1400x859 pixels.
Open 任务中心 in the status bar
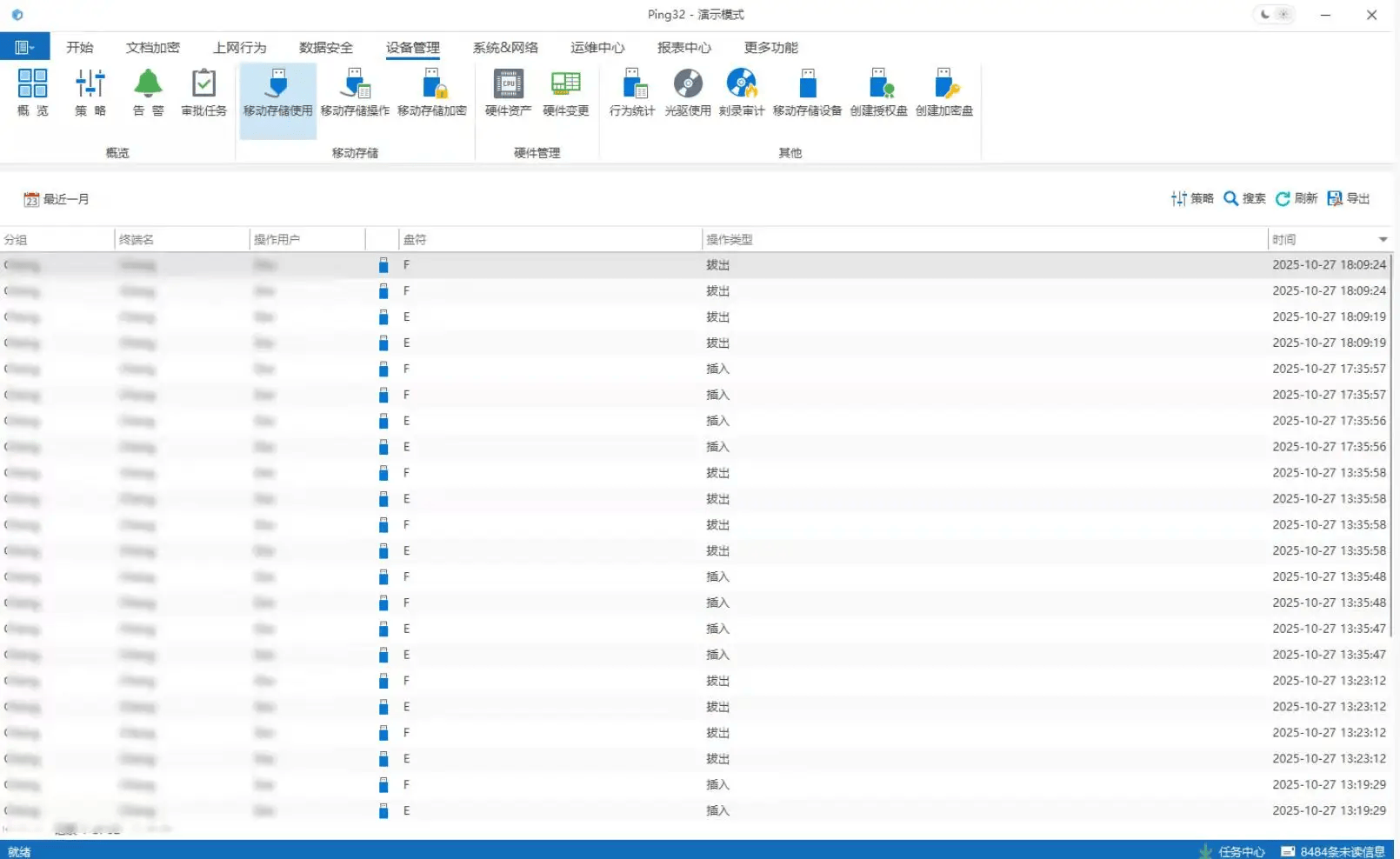click(1232, 851)
